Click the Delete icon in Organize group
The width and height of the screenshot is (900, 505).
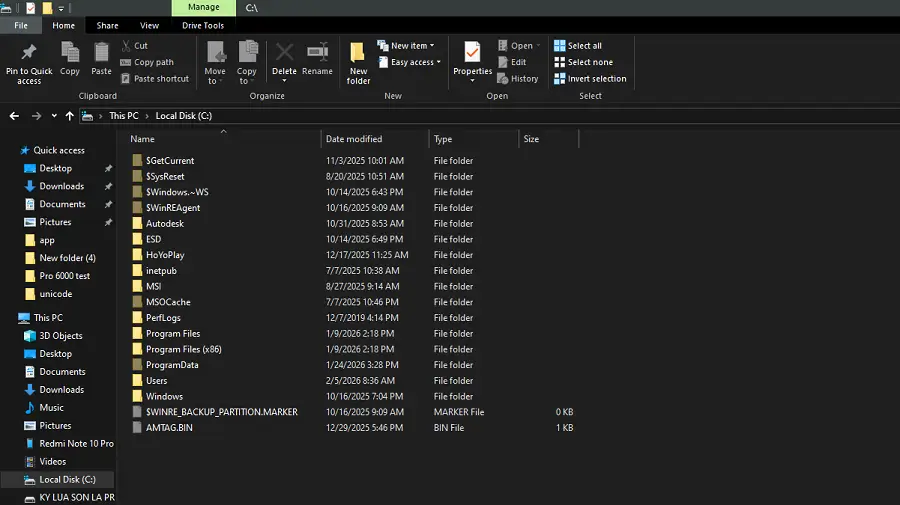click(x=284, y=53)
